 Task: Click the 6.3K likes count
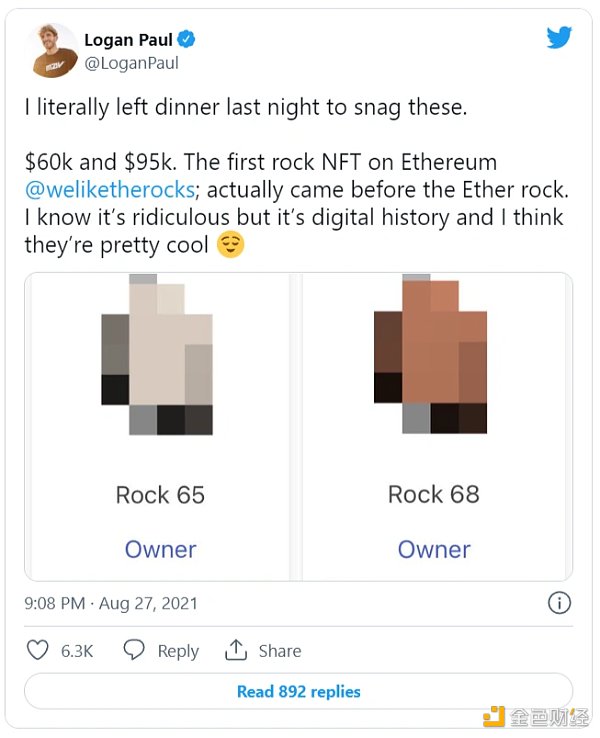click(x=77, y=650)
